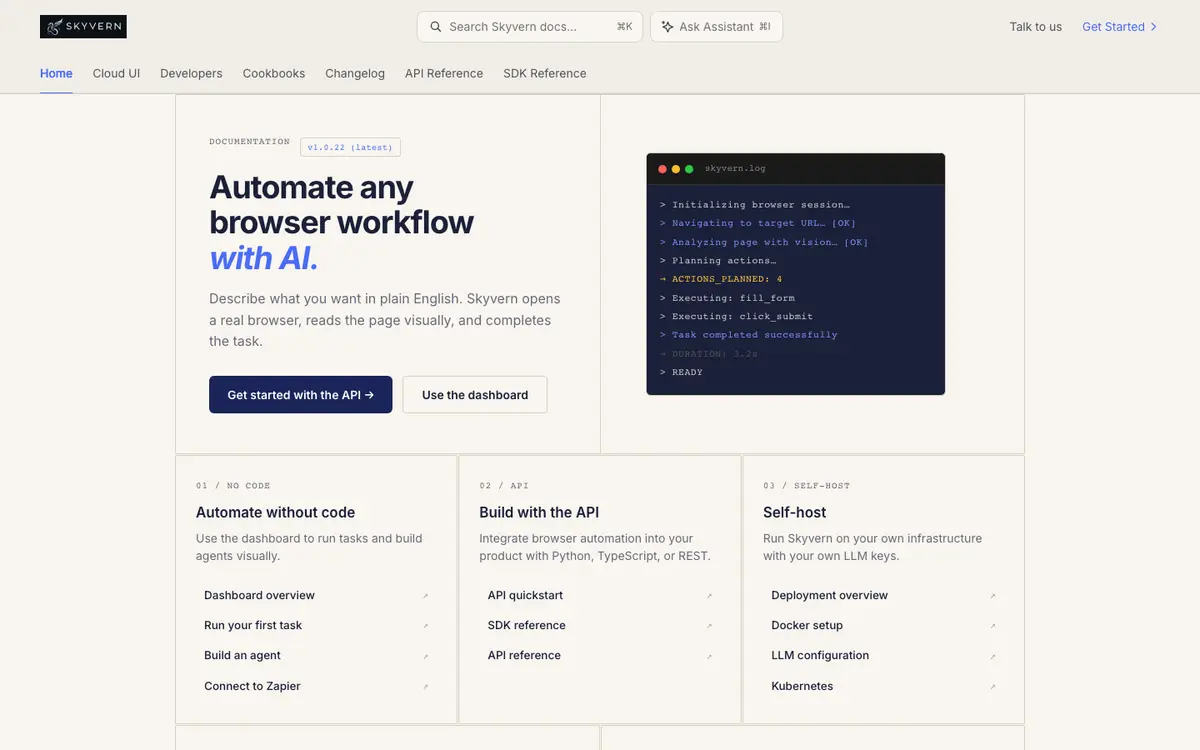The height and width of the screenshot is (750, 1200).
Task: Click the Executing: fill_form log line
Action: pos(727,298)
